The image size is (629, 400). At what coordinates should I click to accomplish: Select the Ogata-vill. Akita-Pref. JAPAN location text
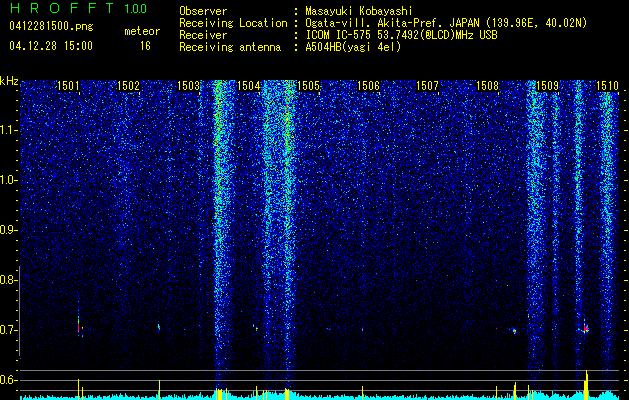tap(446, 23)
